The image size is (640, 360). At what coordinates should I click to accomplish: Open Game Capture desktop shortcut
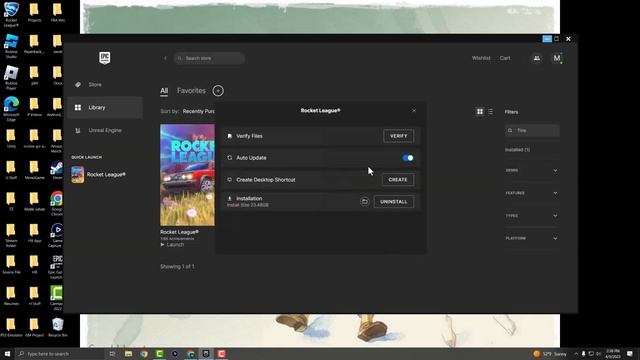[57, 235]
